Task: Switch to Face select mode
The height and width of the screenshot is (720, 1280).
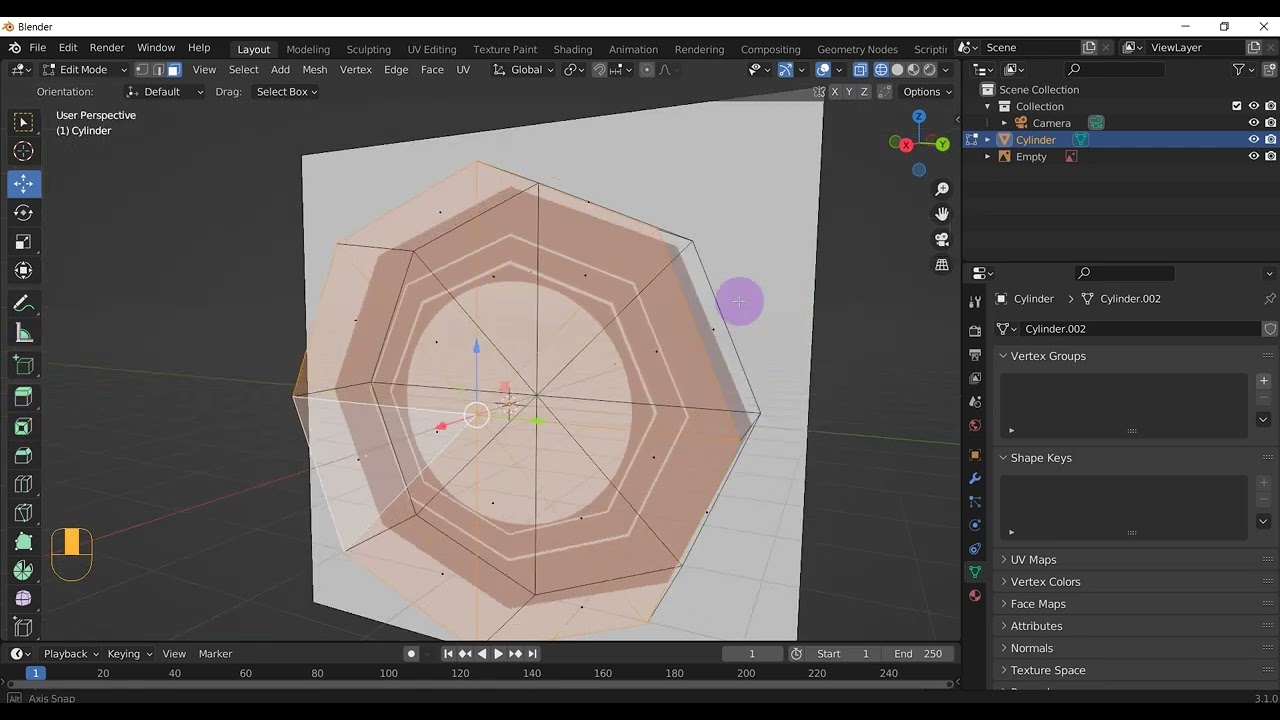Action: tap(174, 70)
